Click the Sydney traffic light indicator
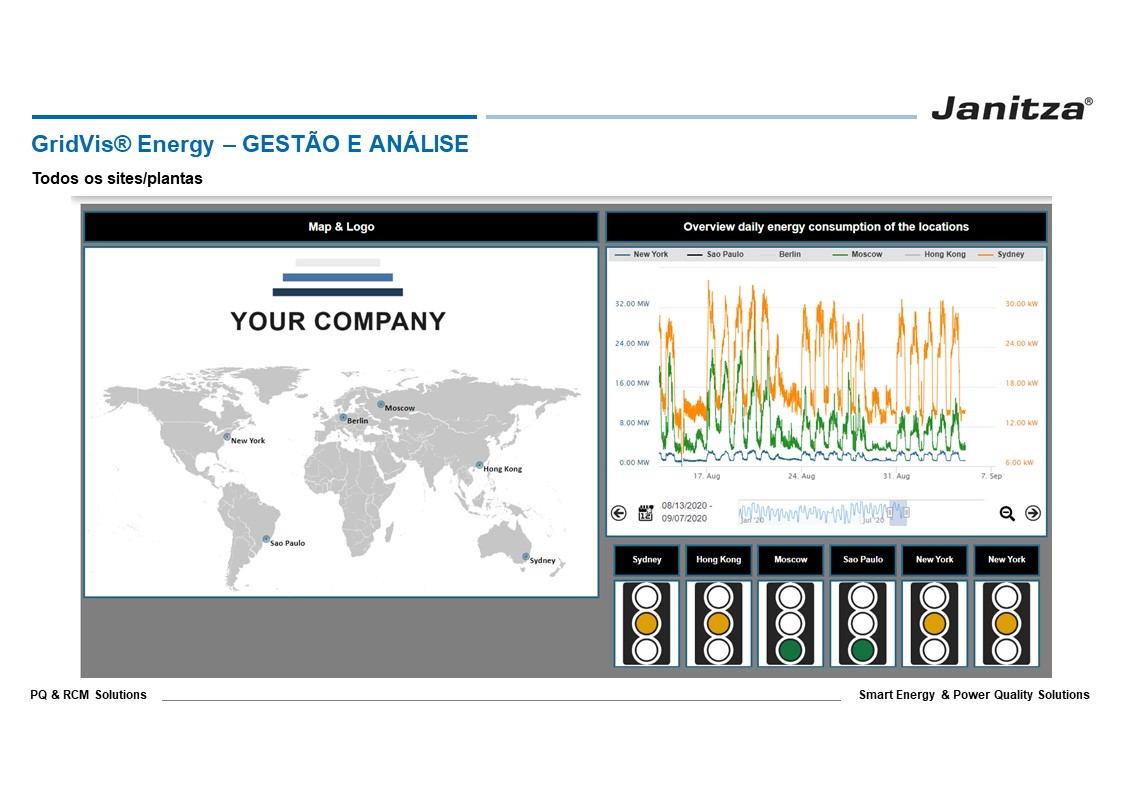 tap(647, 623)
